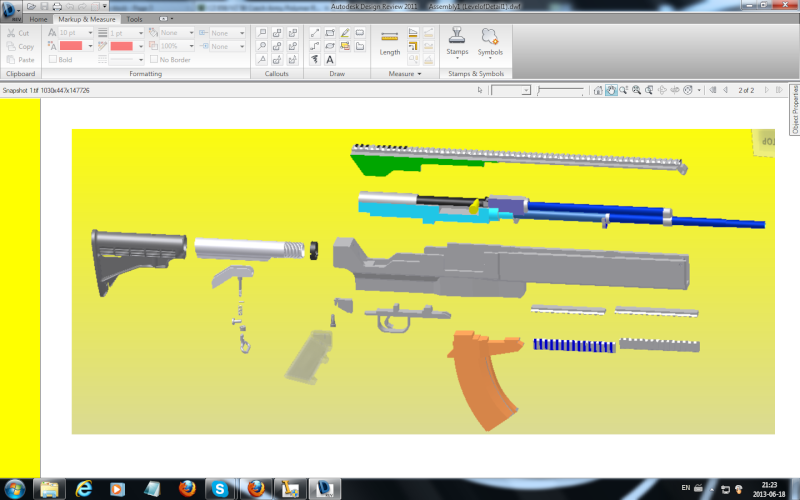
Task: Open the Design Review application menu button
Action: pos(10,10)
